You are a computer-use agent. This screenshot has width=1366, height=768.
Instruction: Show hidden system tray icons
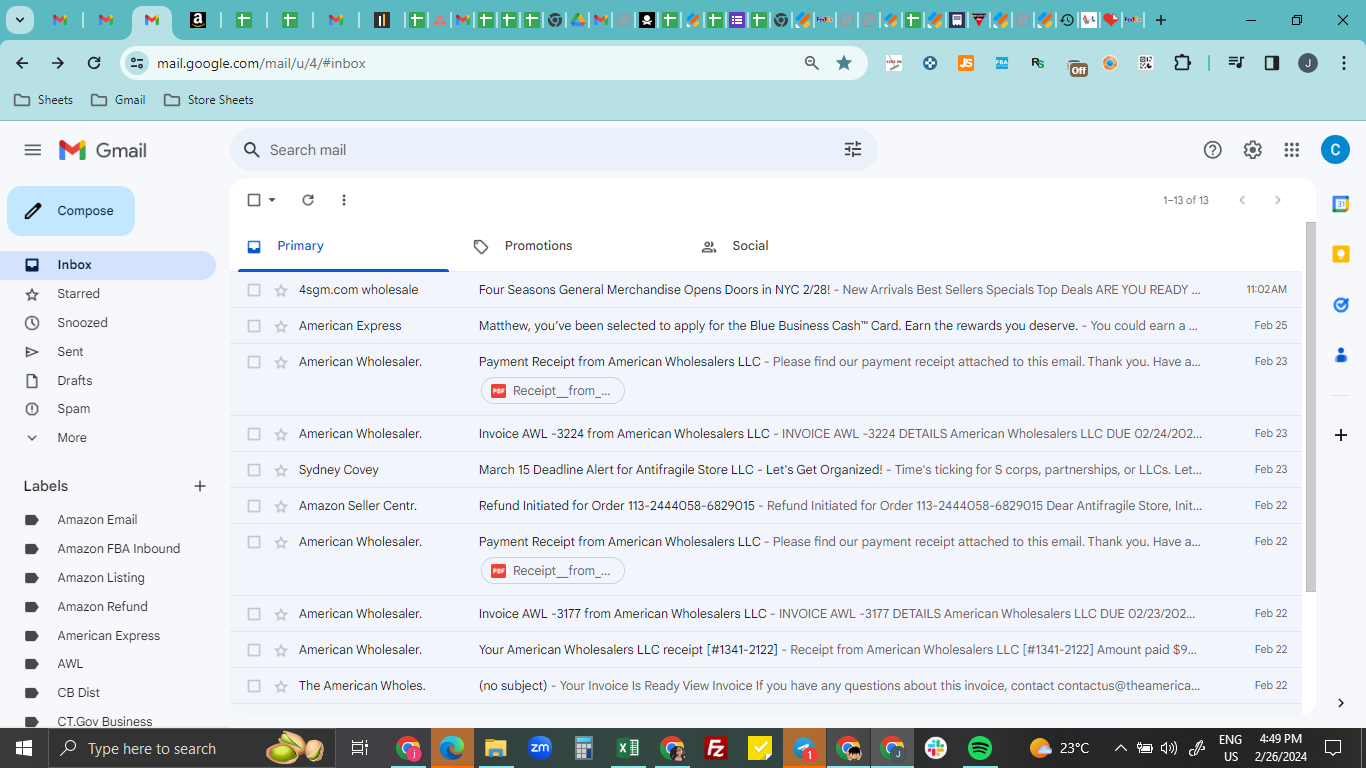[x=1120, y=748]
